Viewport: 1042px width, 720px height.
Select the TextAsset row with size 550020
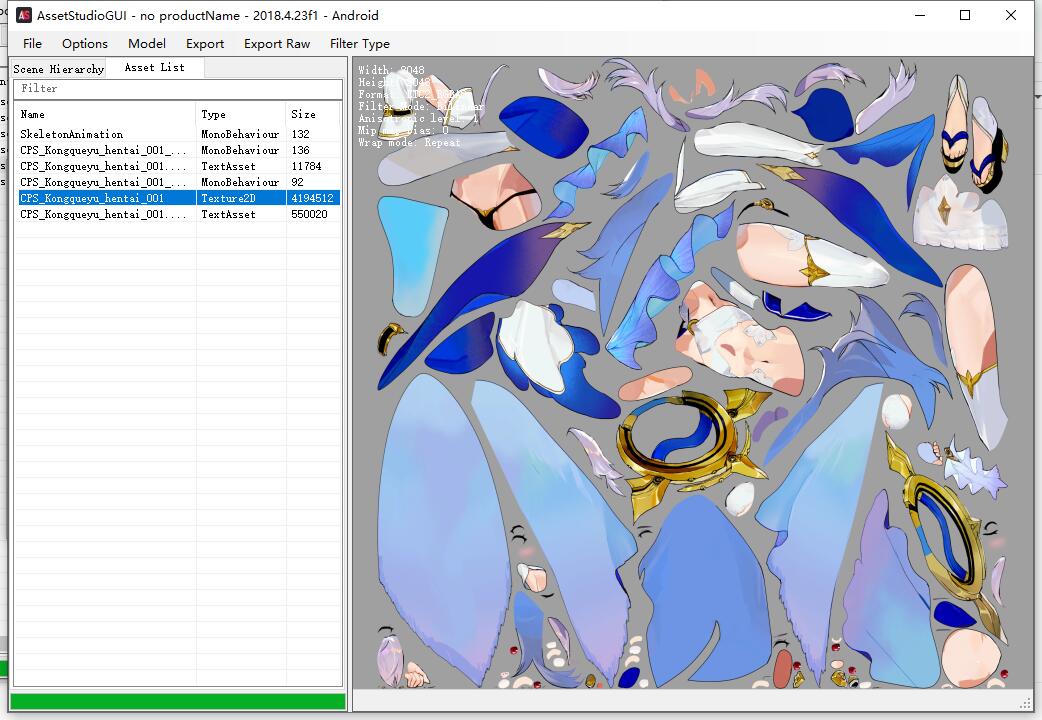(178, 214)
